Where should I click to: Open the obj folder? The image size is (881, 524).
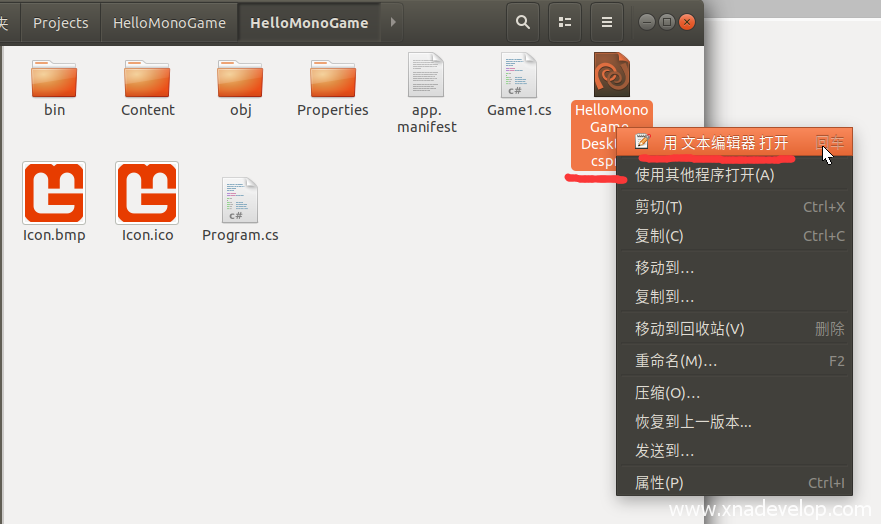tap(240, 78)
